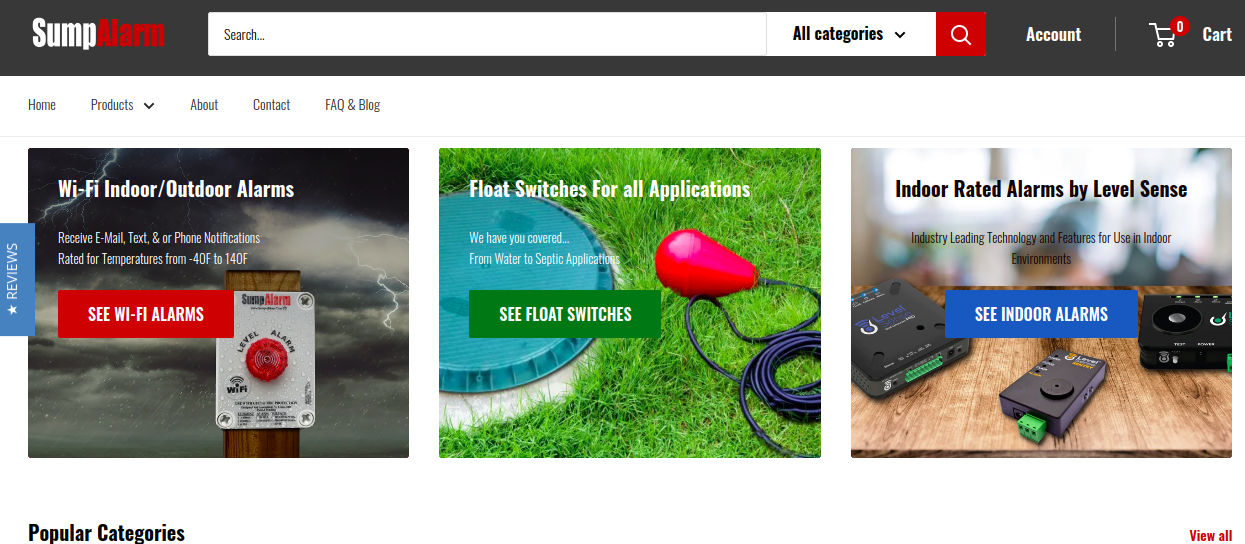Click View all popular categories
Image resolution: width=1245 pixels, height=544 pixels.
[x=1210, y=535]
